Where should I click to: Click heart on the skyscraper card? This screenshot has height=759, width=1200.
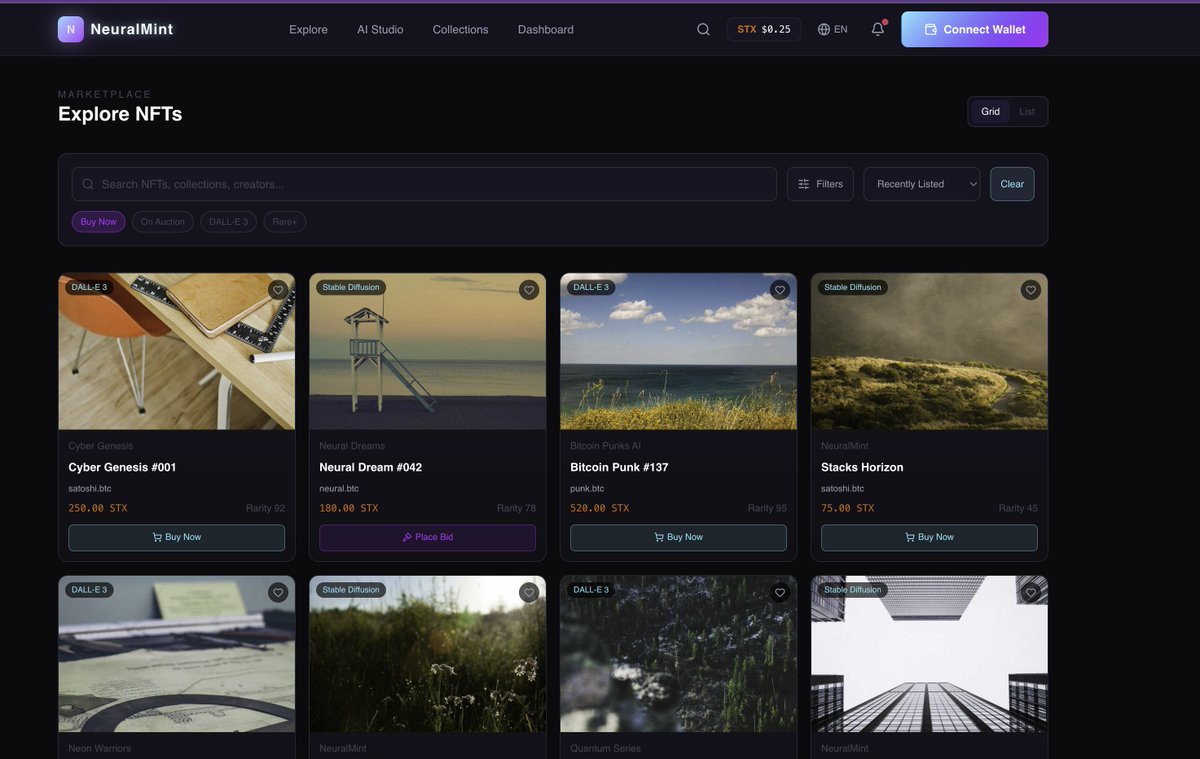1031,592
